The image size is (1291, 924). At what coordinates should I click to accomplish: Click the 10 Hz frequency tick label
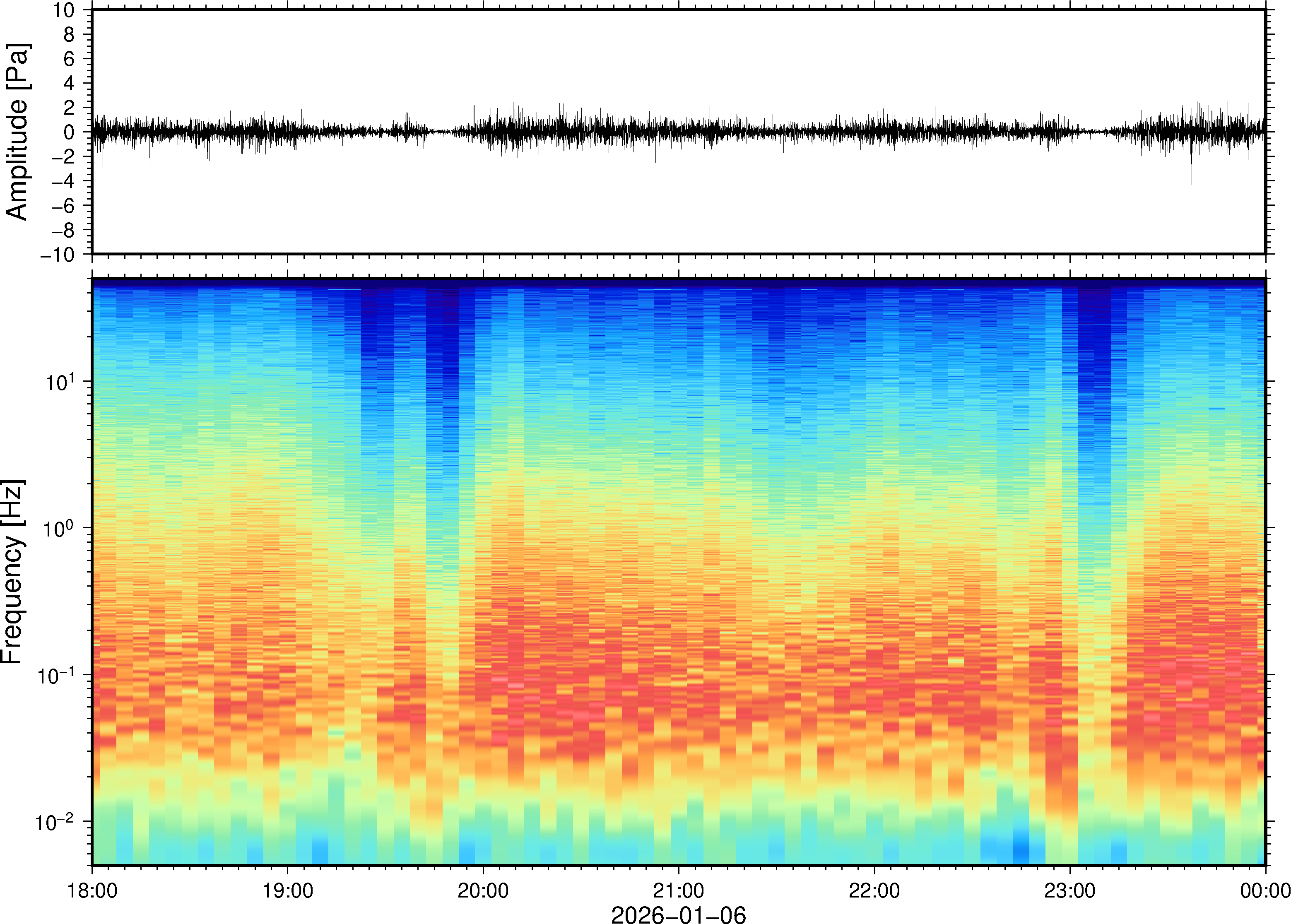point(60,383)
